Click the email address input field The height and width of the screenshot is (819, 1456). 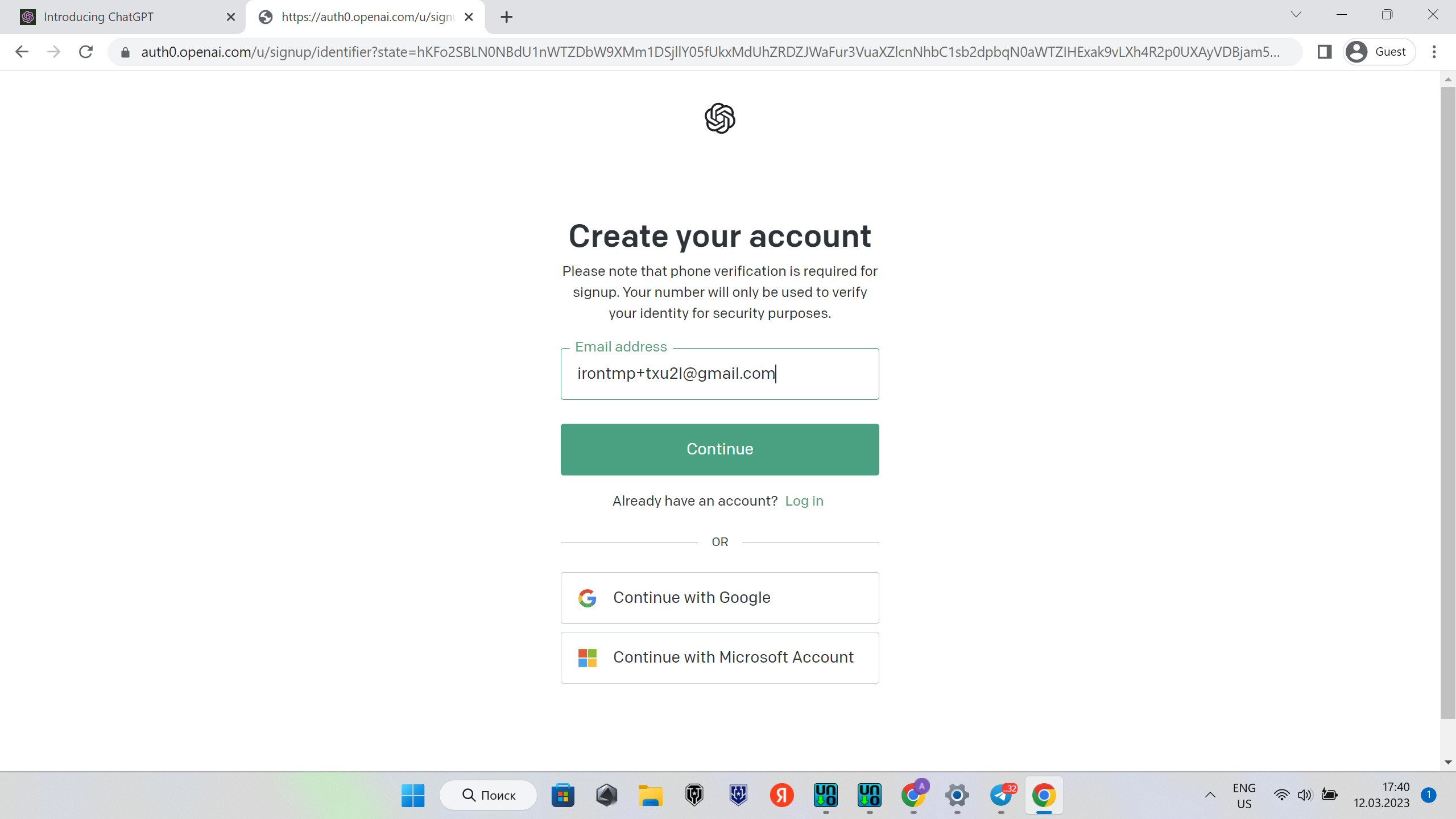tap(720, 373)
